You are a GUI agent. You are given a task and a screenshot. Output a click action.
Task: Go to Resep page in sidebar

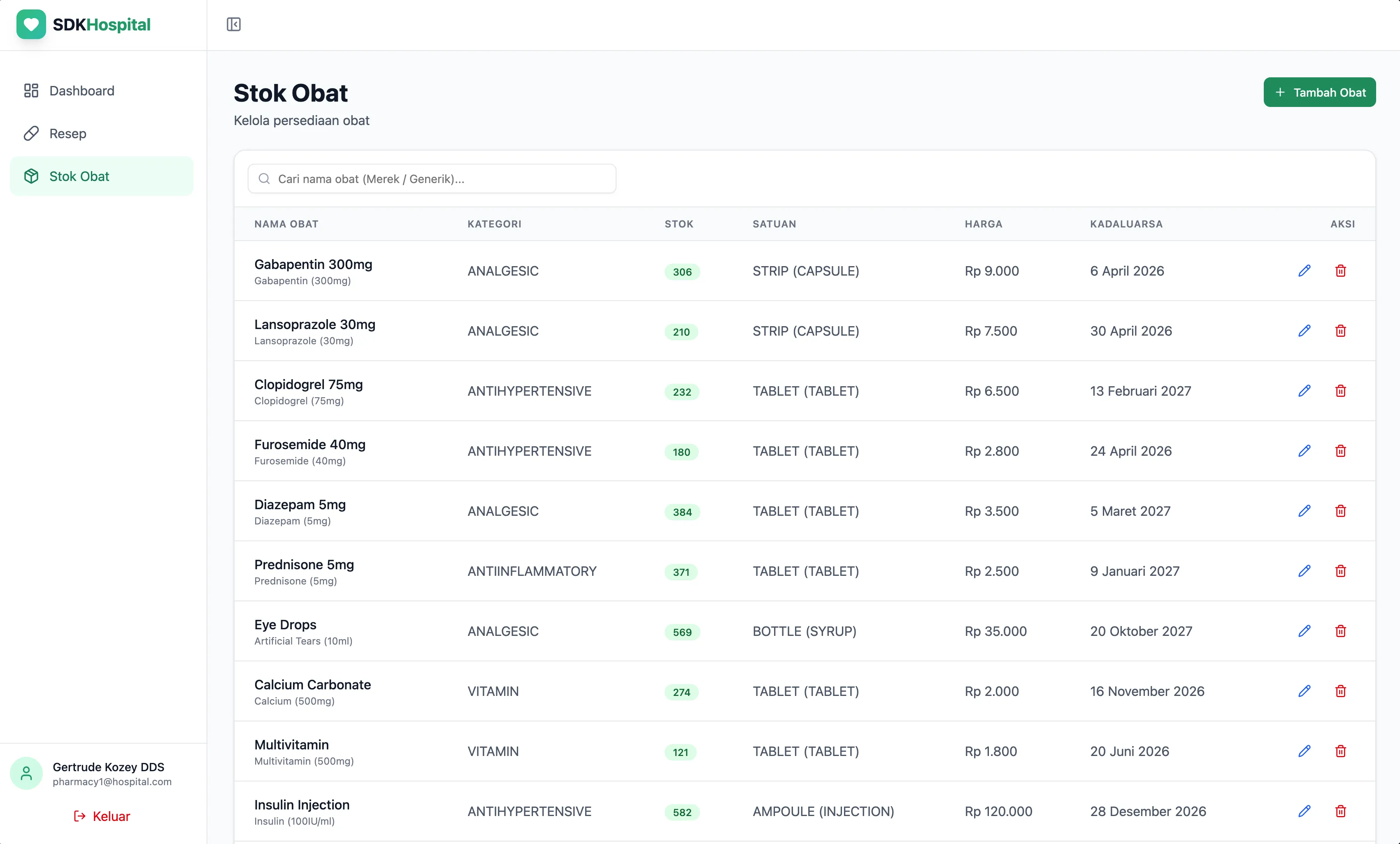(x=67, y=134)
